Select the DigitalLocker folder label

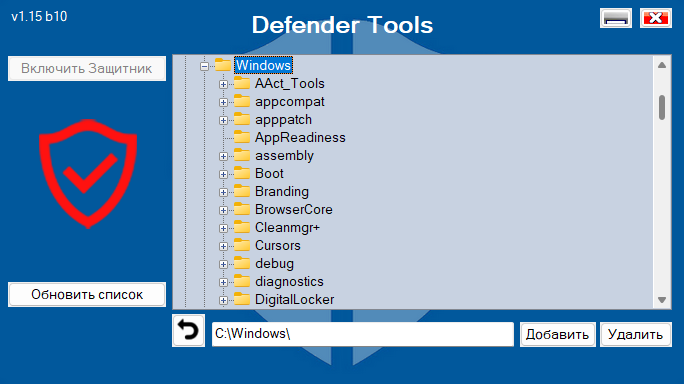294,299
